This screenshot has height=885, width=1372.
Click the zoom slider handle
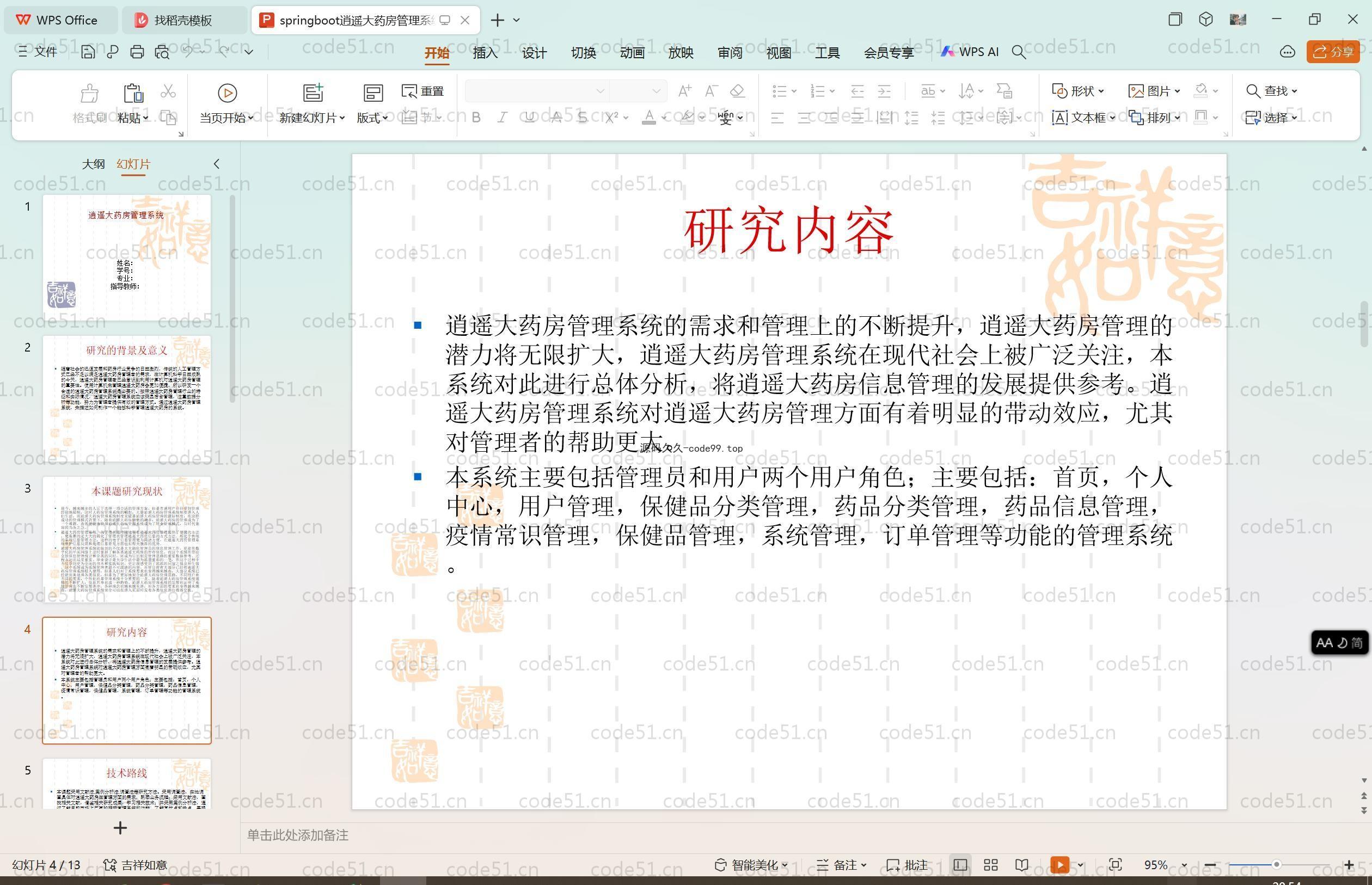1276,864
